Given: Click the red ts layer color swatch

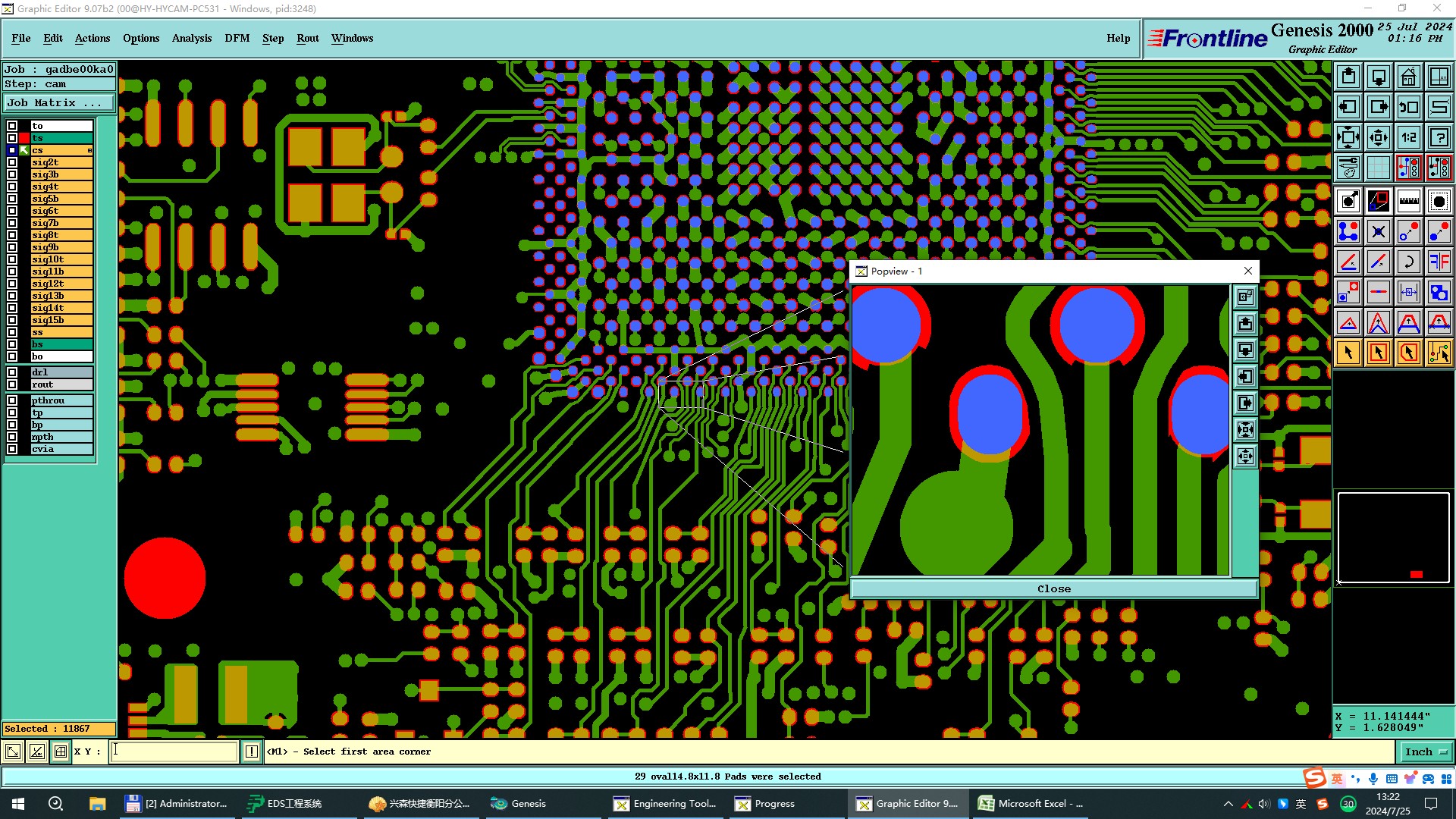Looking at the screenshot, I should coord(24,138).
